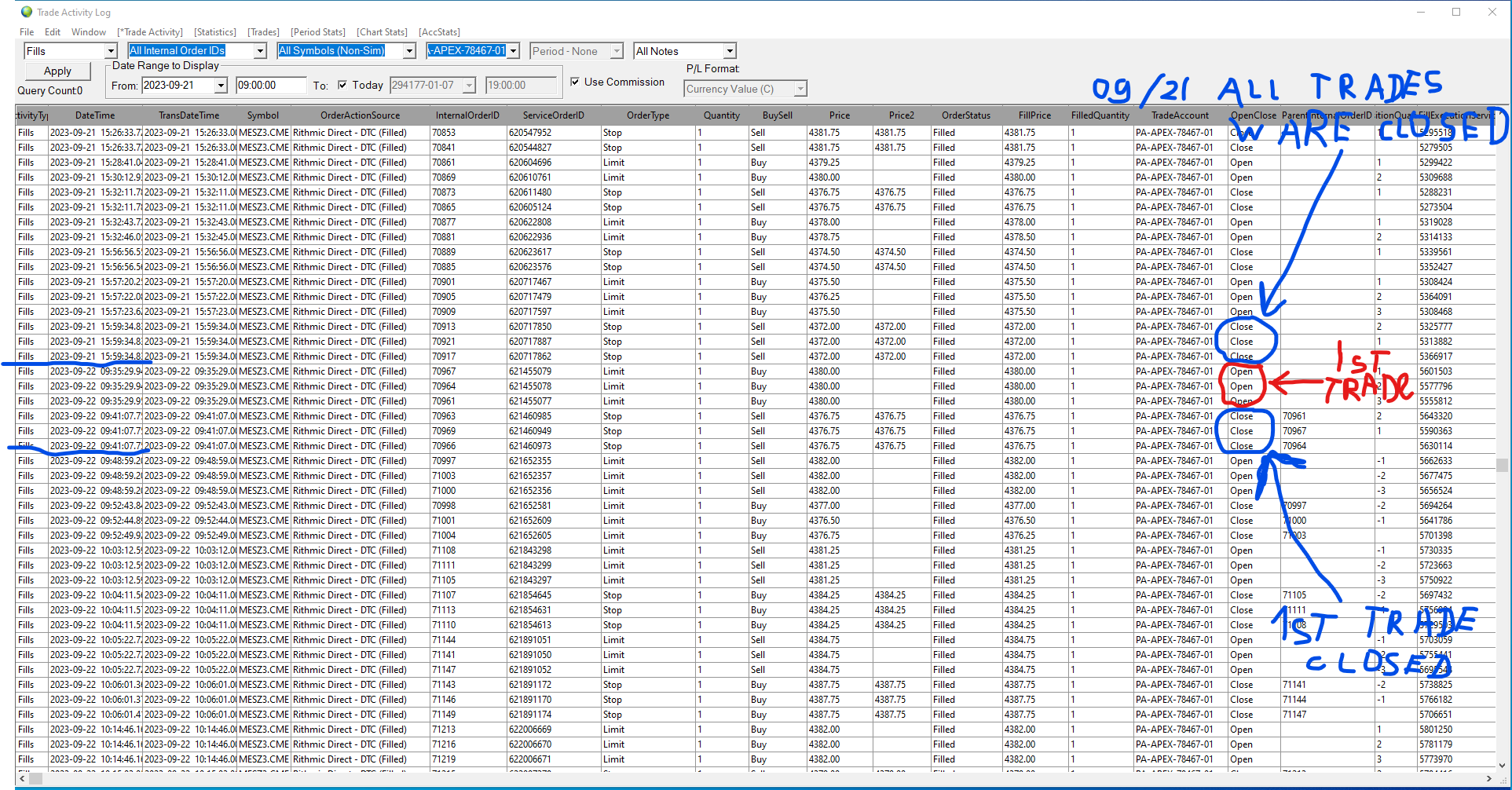Open the From date 2023-09-21 picker
Screen dimensions: 1512x790
(x=221, y=85)
